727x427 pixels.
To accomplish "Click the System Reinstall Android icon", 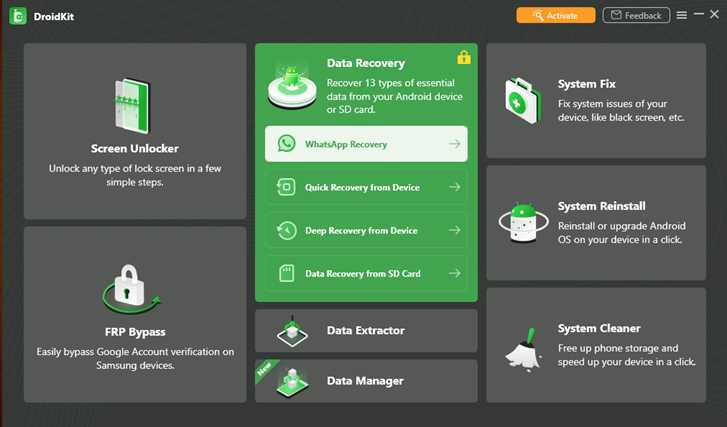I will [x=523, y=223].
